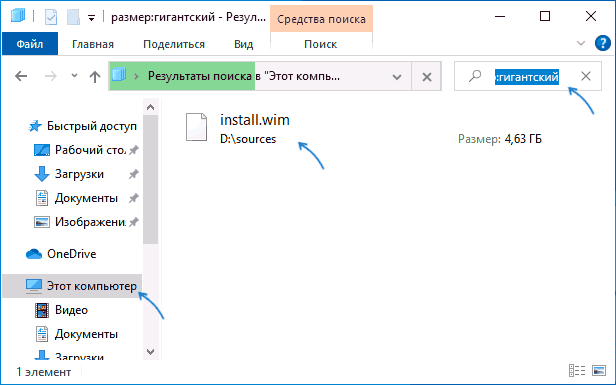Click the search magnifier icon
Image resolution: width=616 pixels, height=385 pixels.
[x=475, y=75]
